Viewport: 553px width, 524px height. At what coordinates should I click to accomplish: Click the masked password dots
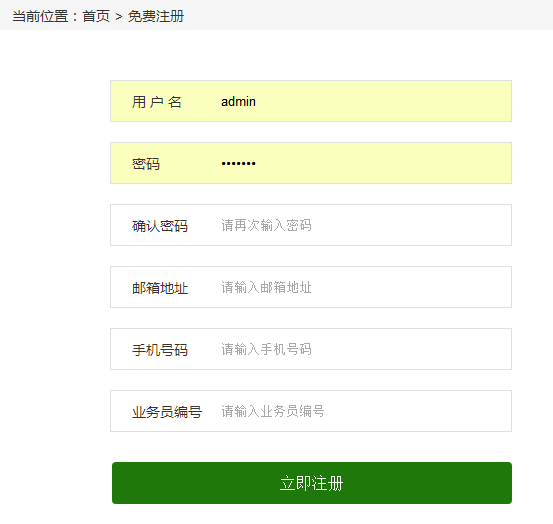pyautogui.click(x=238, y=163)
